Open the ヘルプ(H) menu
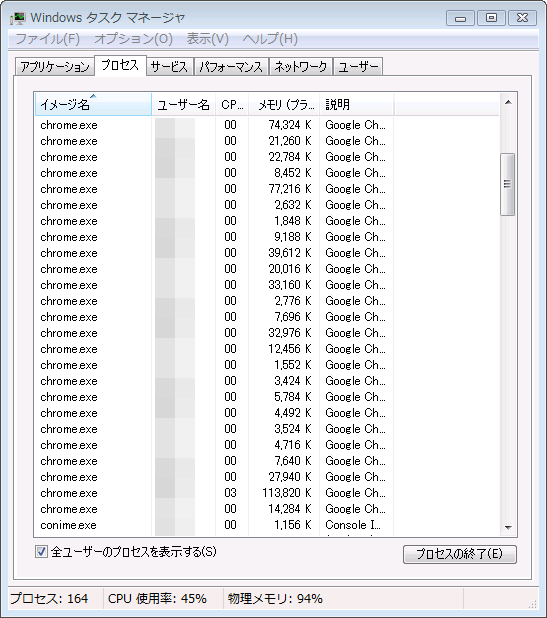The image size is (547, 618). (270, 39)
